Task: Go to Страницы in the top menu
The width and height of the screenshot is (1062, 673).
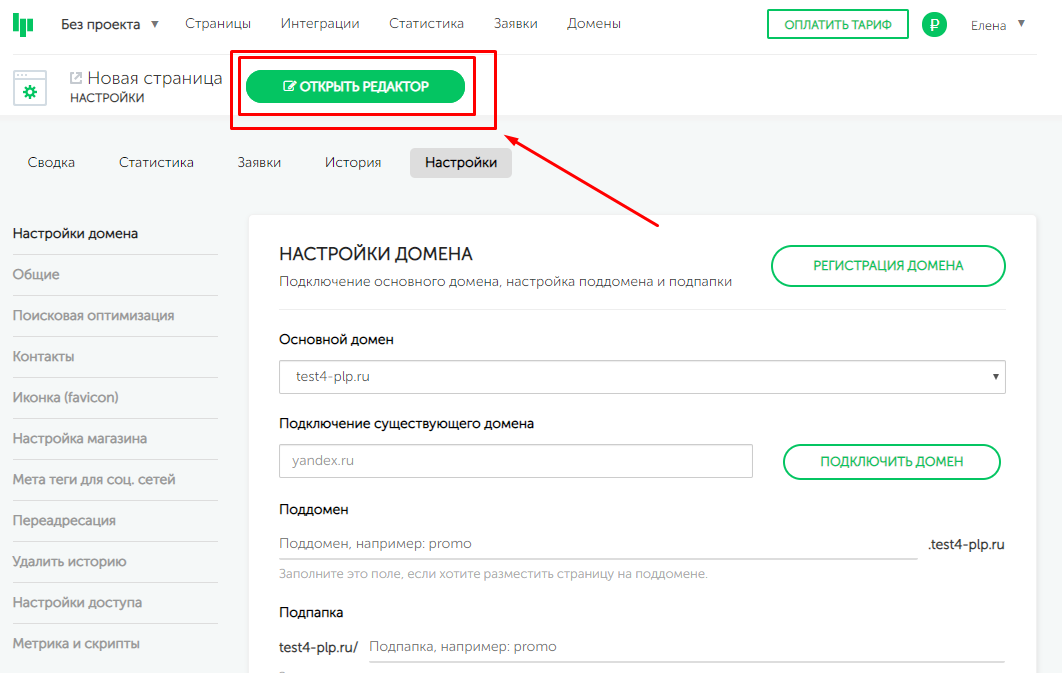Action: 218,24
